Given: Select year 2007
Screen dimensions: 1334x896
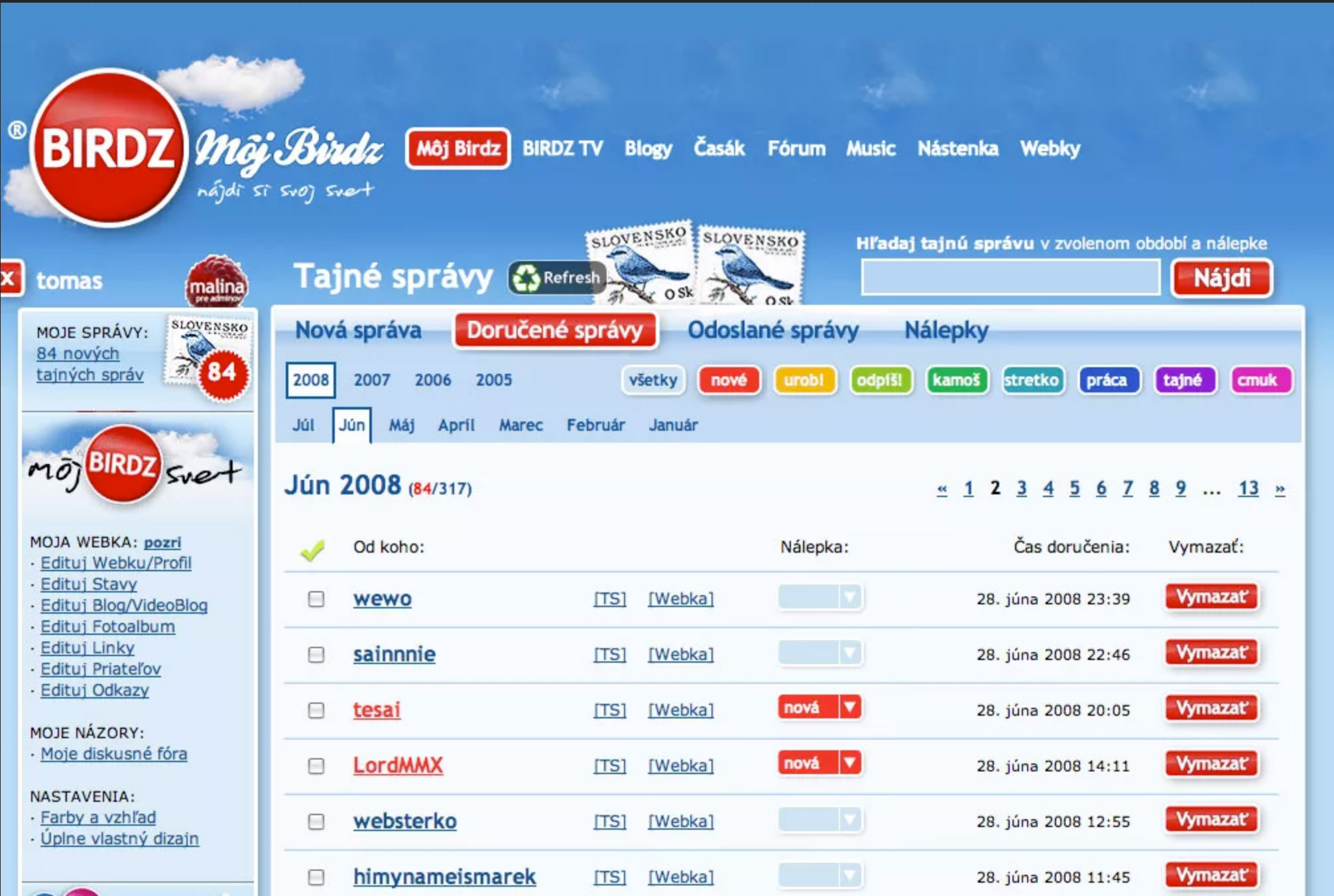Looking at the screenshot, I should [372, 380].
